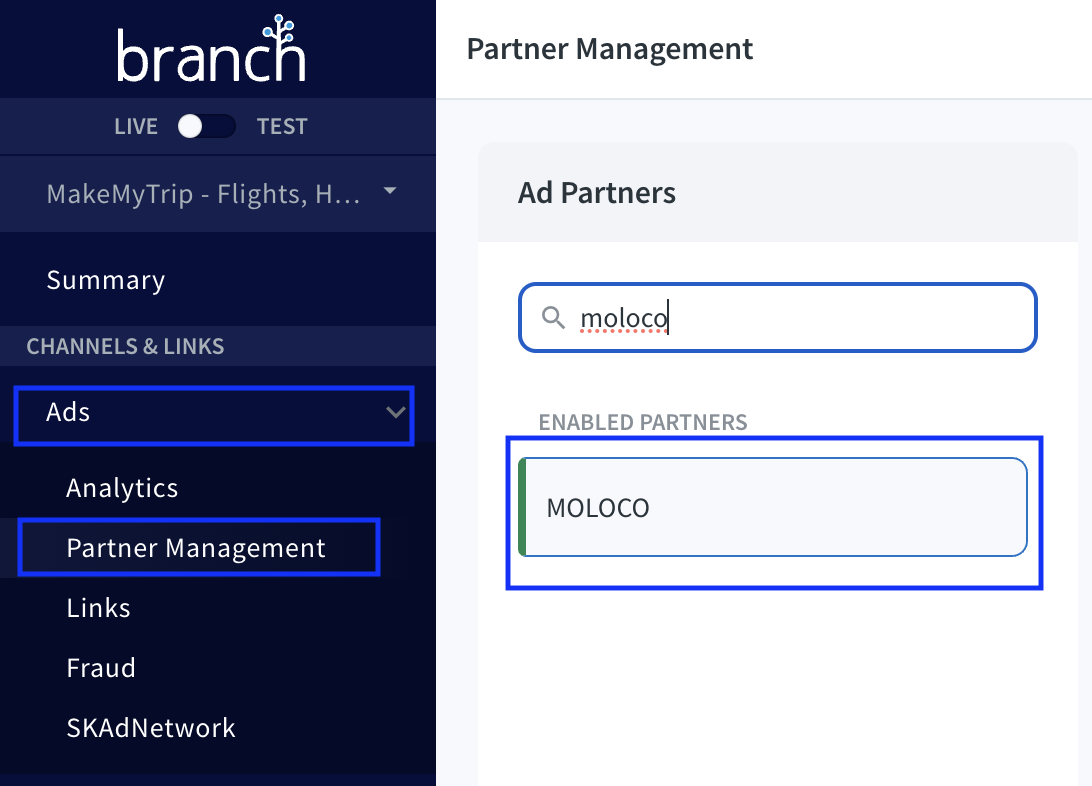Select the LIVE environment label
The image size is (1092, 786).
(x=136, y=127)
